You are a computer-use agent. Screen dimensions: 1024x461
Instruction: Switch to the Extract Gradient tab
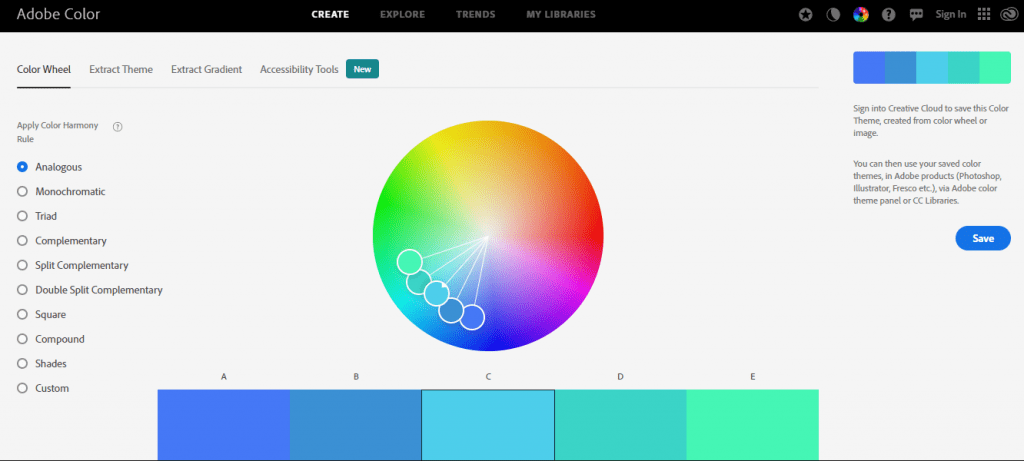coord(206,69)
